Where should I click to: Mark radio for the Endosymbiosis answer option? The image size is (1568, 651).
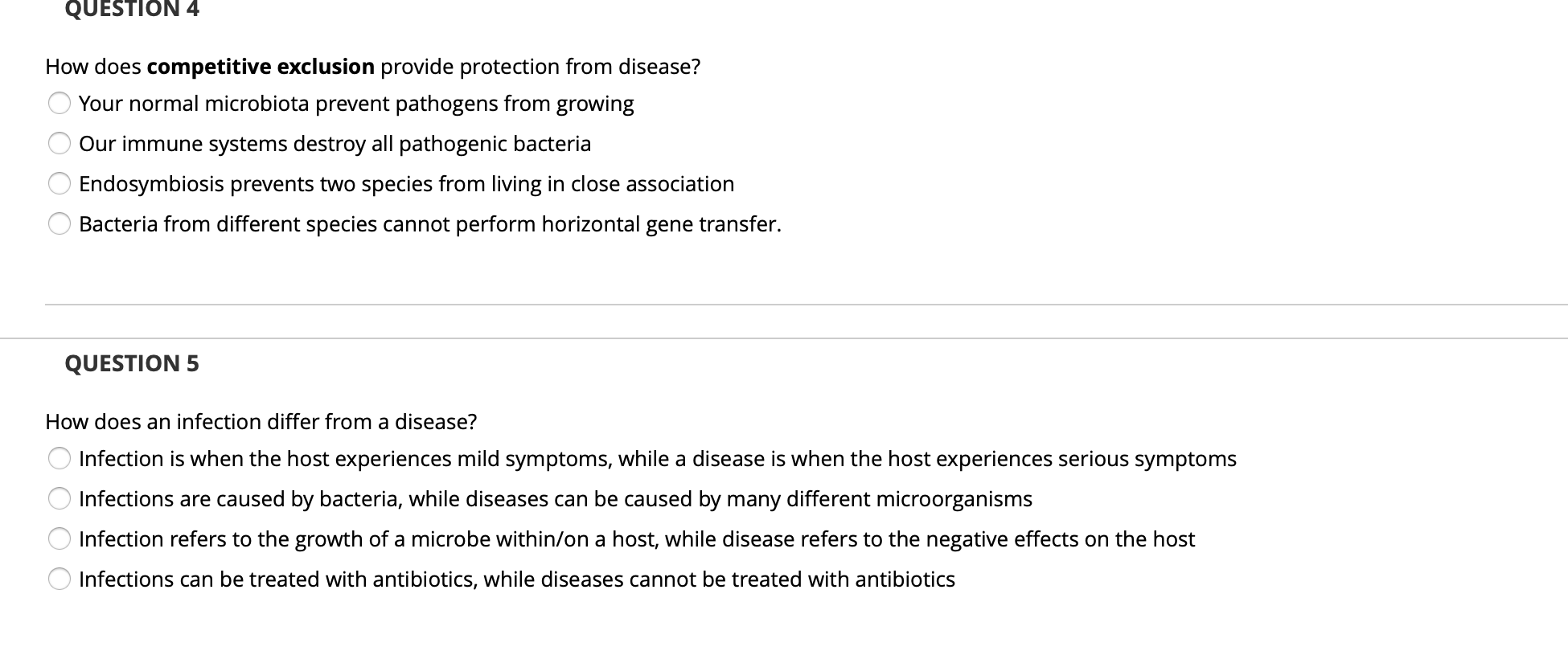[x=60, y=184]
